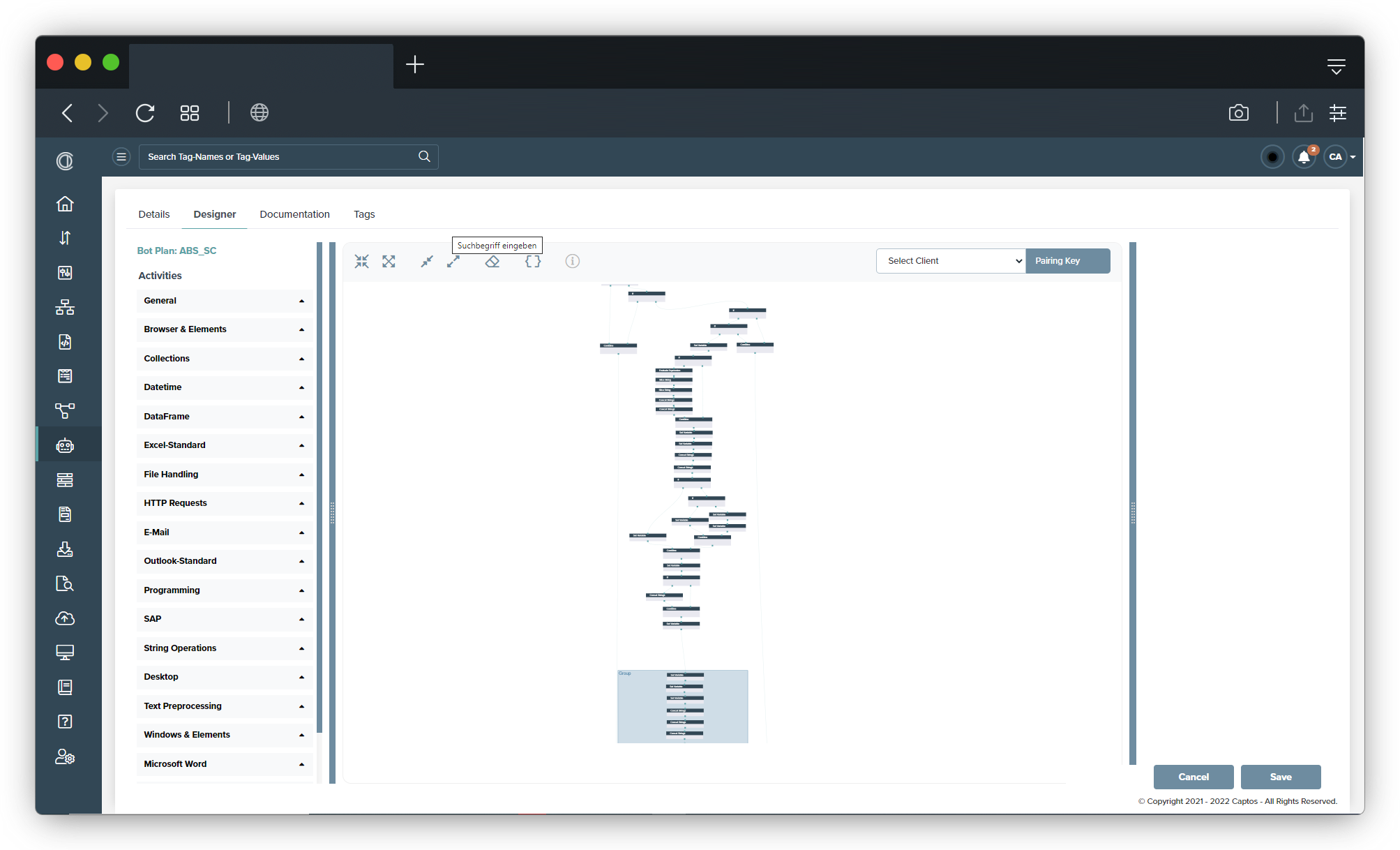The height and width of the screenshot is (850, 1400).
Task: Switch to the Documentation tab
Action: (x=294, y=214)
